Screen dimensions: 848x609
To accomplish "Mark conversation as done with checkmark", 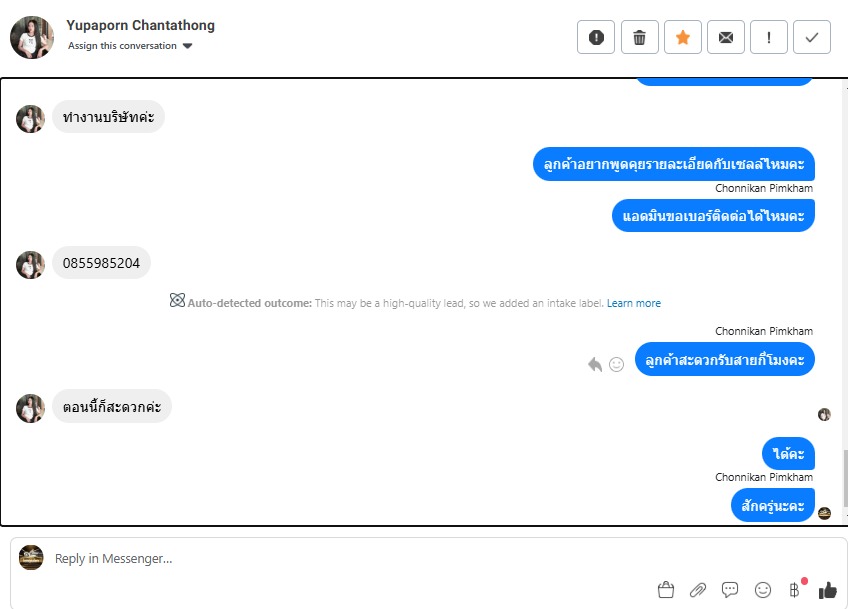I will tap(812, 37).
